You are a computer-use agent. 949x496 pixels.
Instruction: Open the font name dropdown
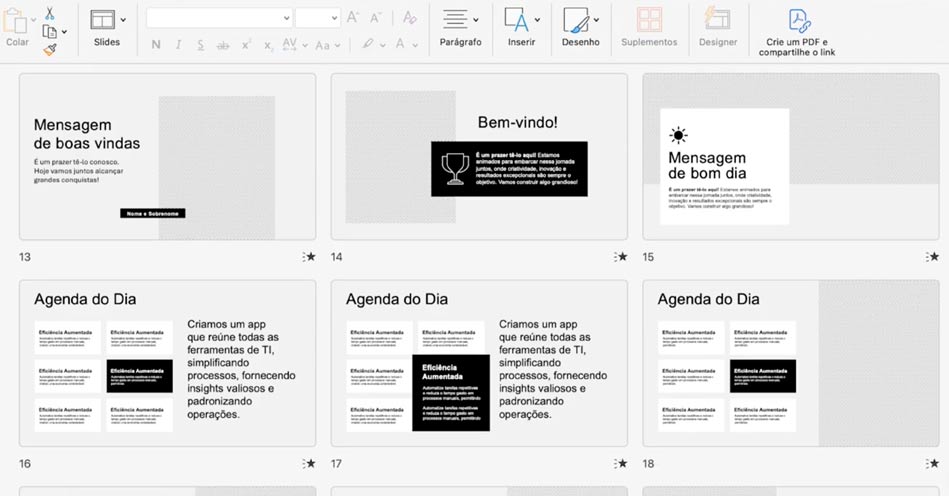click(x=286, y=18)
